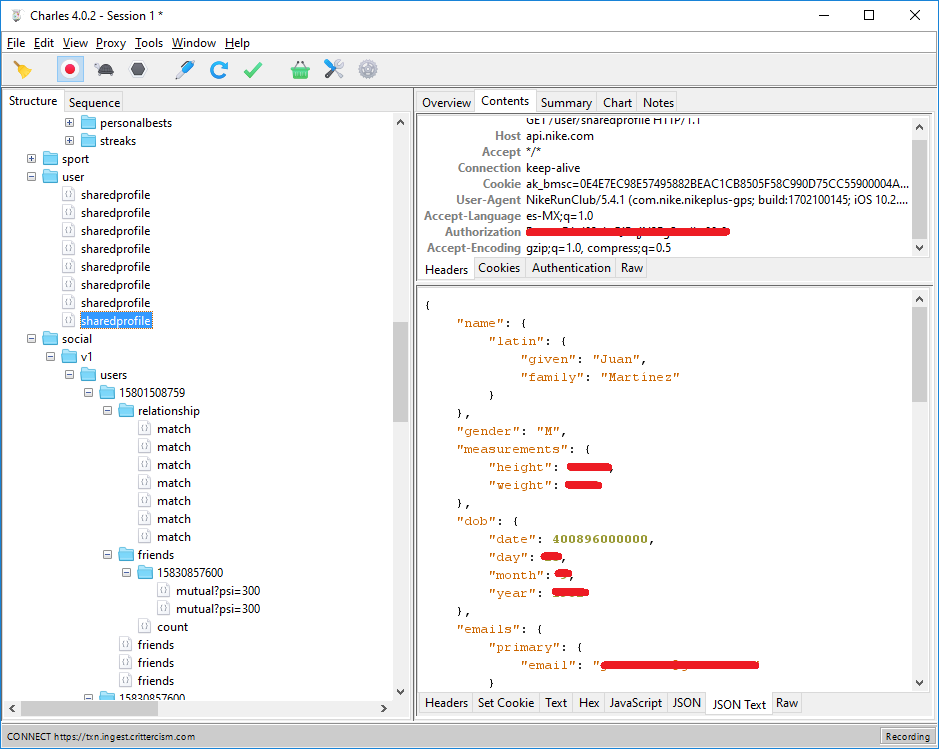The height and width of the screenshot is (749, 939).
Task: Click the Recording status button
Action: click(x=907, y=736)
